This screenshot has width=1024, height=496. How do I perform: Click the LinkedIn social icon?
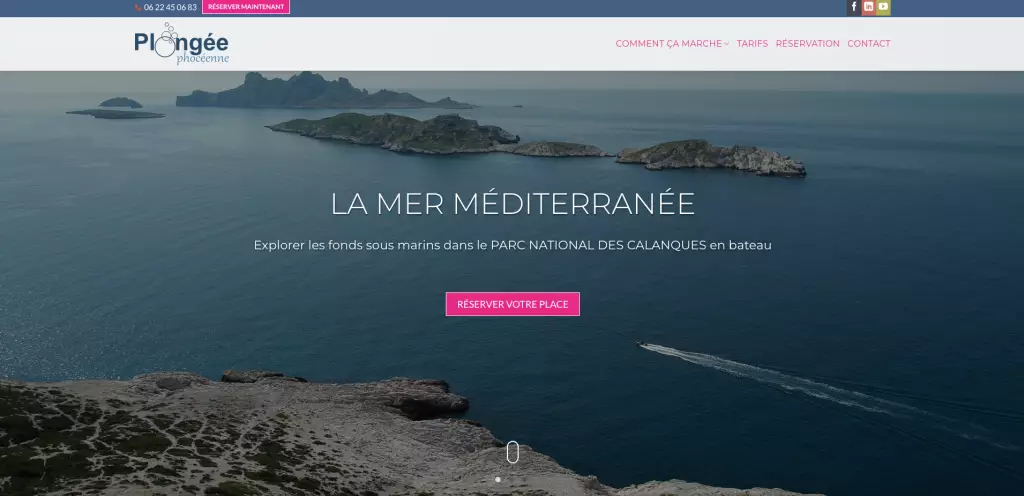869,7
